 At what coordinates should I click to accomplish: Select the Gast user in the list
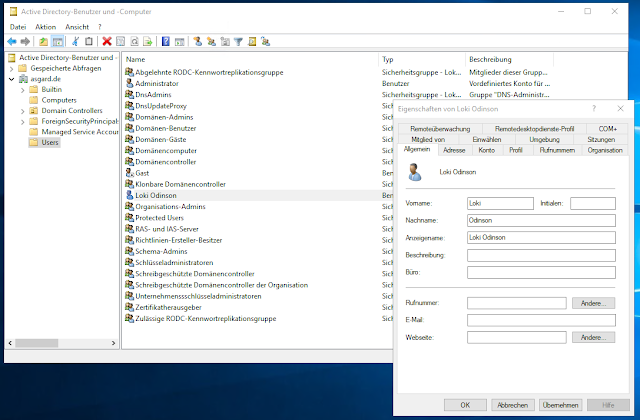(142, 173)
